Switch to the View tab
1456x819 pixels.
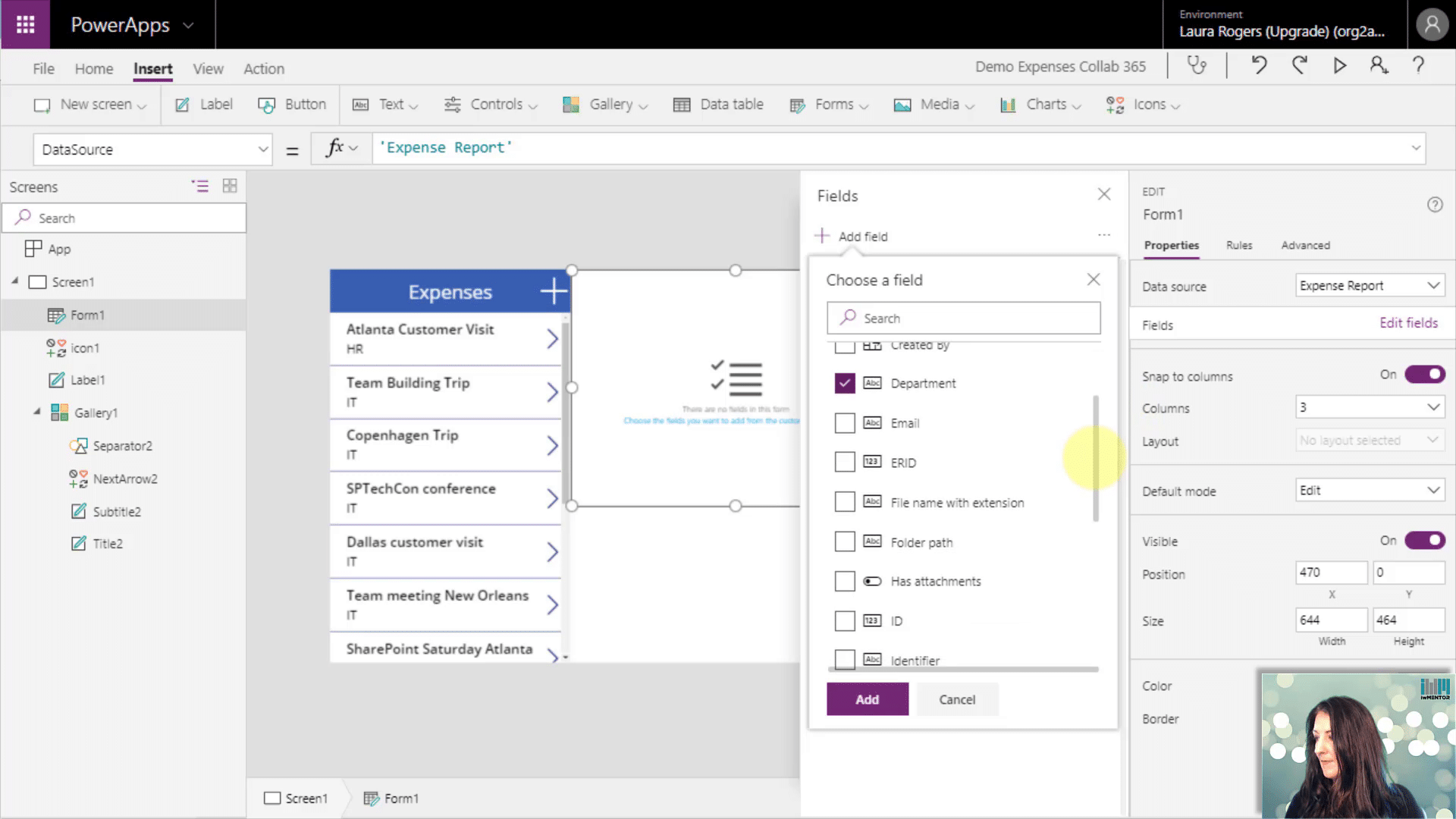208,68
